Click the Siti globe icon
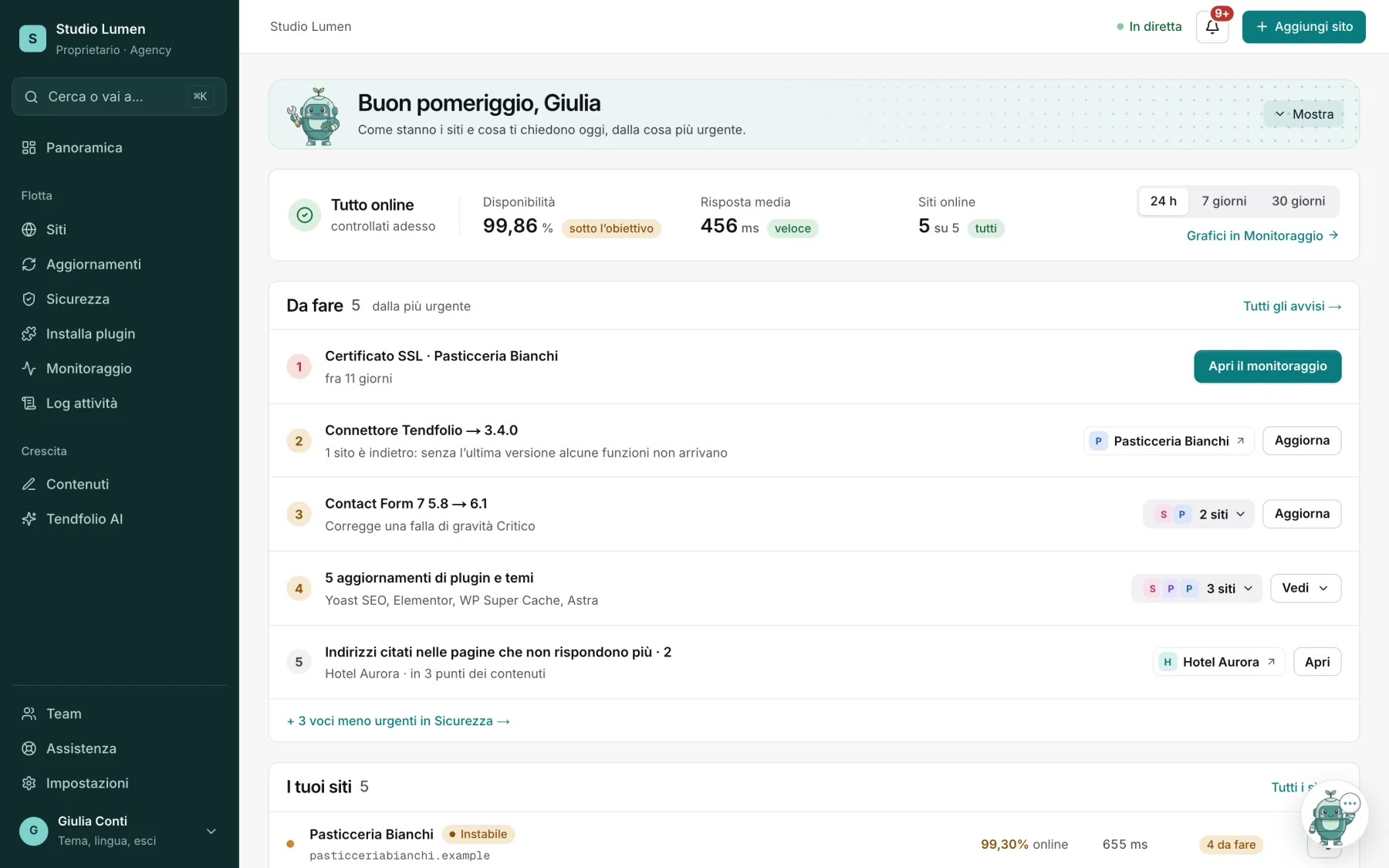This screenshot has height=868, width=1389. [x=29, y=229]
